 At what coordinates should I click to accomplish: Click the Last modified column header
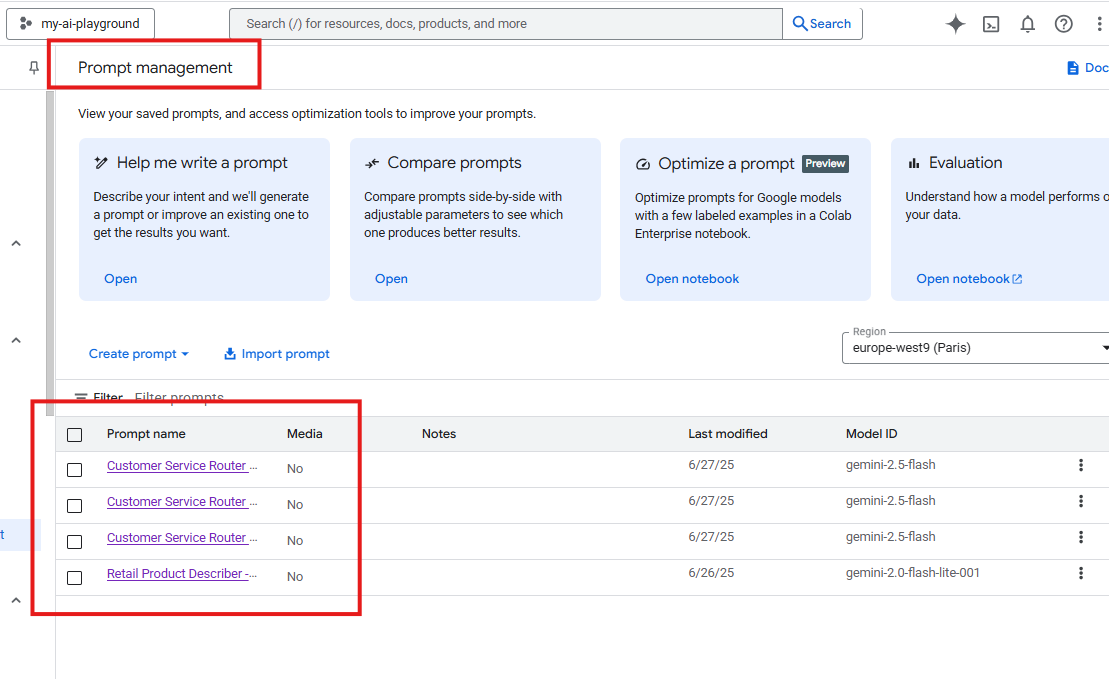727,434
